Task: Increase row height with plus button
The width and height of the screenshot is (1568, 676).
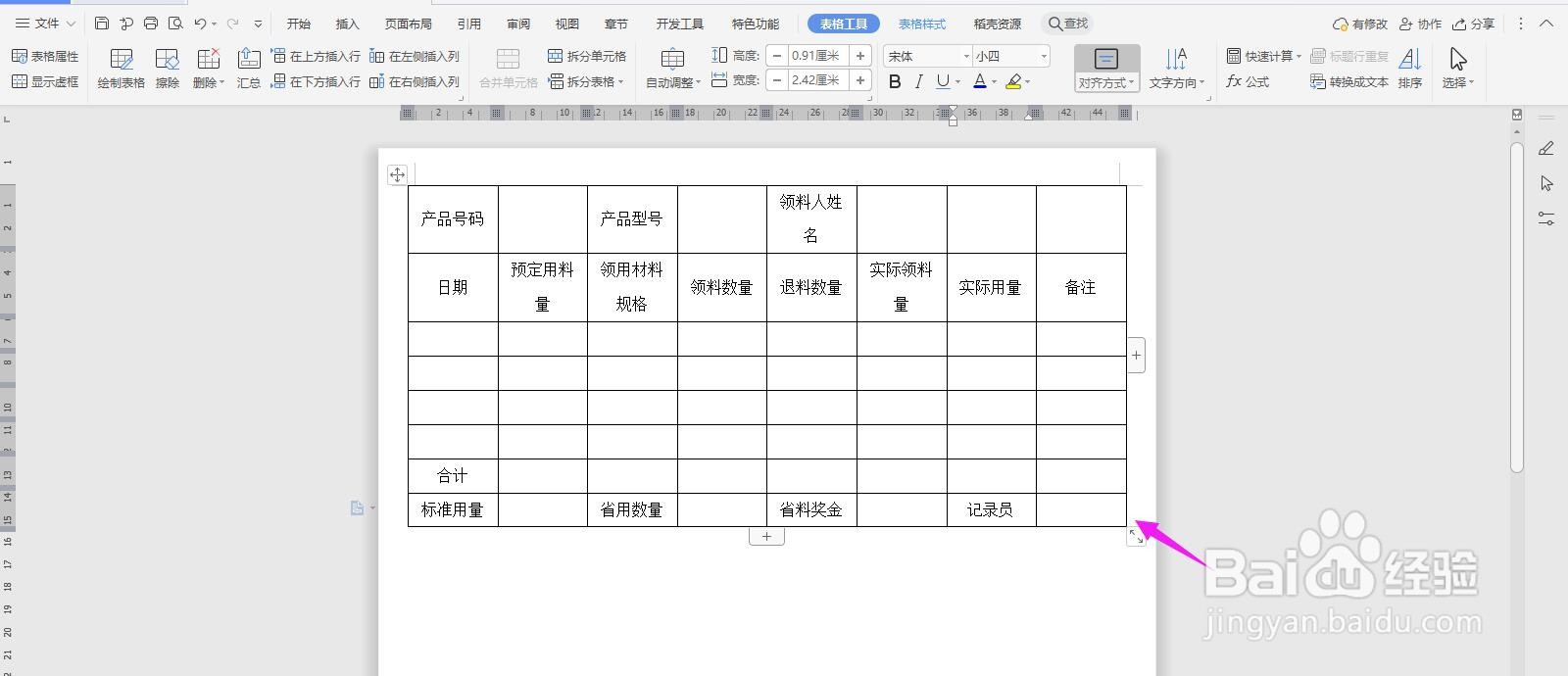Action: [x=859, y=56]
